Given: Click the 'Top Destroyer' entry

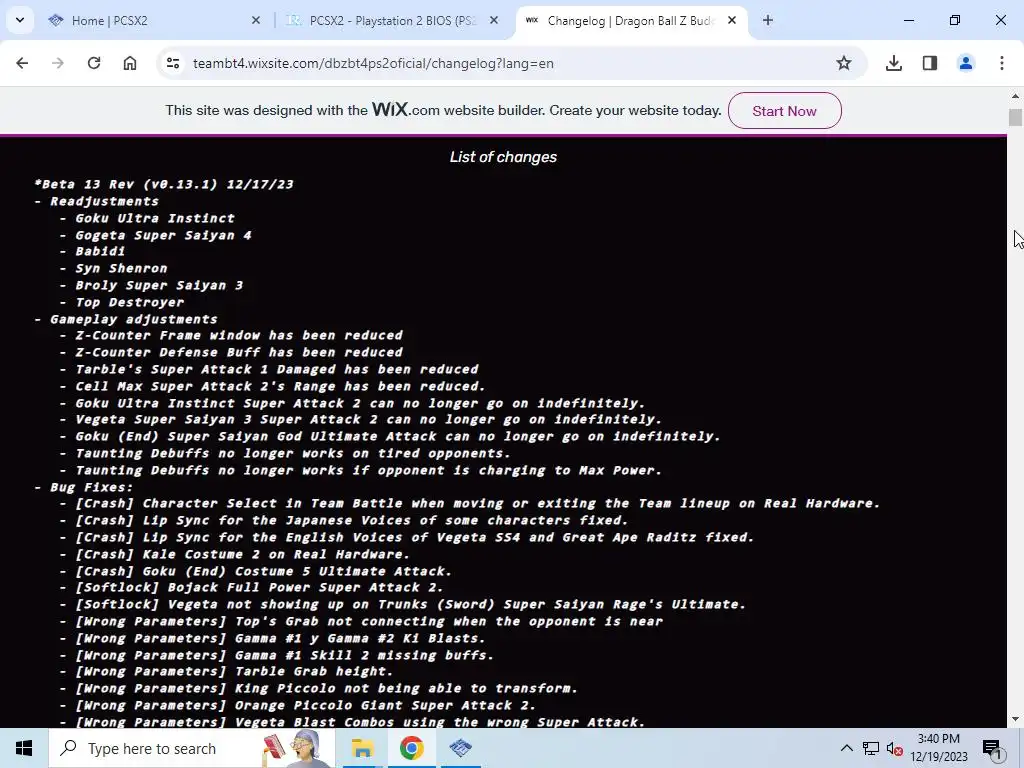Looking at the screenshot, I should pos(129,302).
